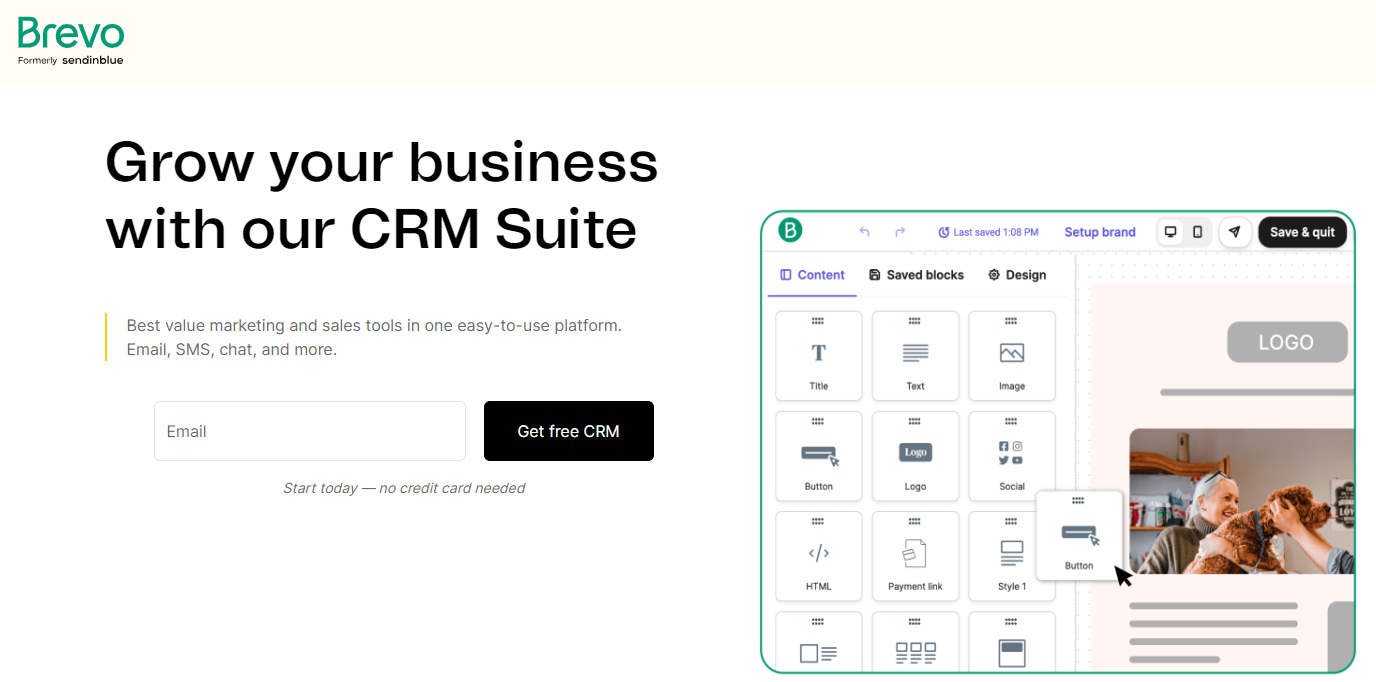The image size is (1376, 682).
Task: Select the Title block
Action: (819, 356)
